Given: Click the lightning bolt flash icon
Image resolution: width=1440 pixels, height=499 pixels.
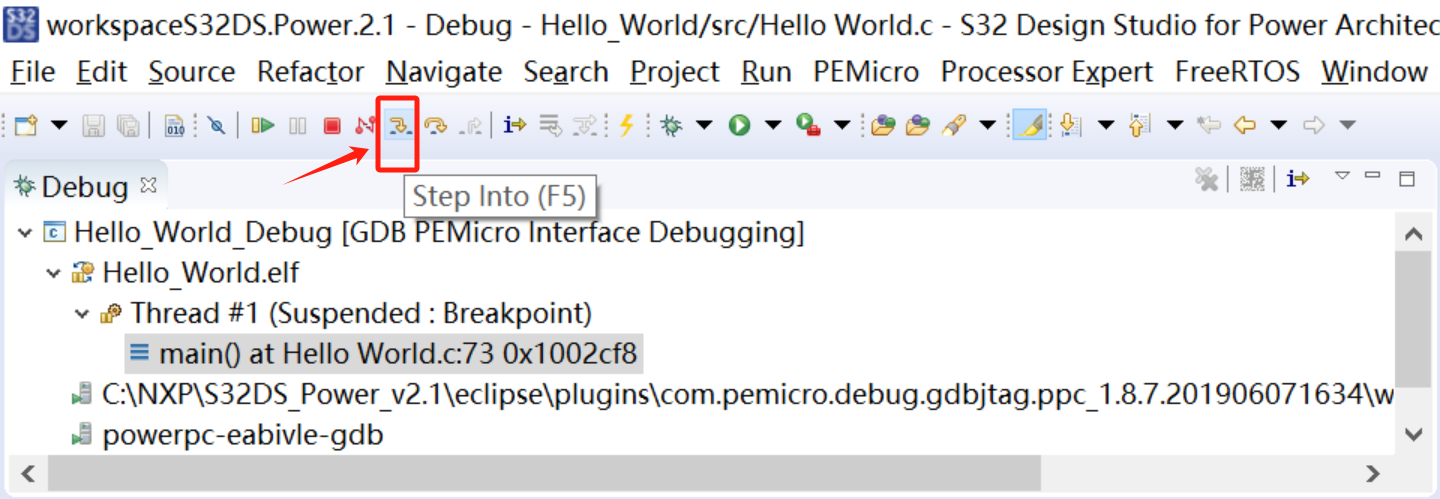Looking at the screenshot, I should [x=627, y=125].
